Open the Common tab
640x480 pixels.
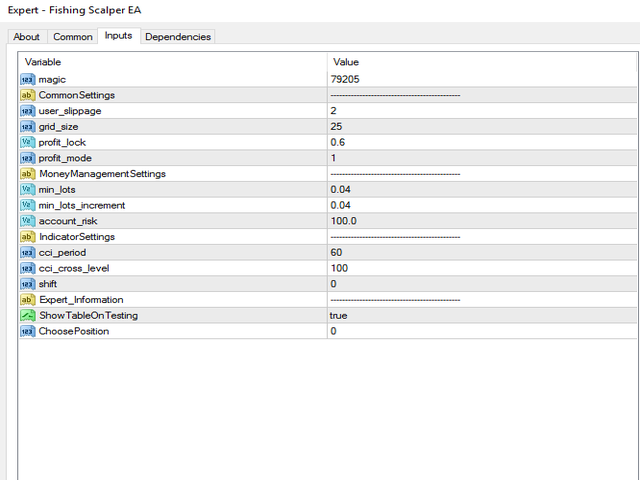pos(73,37)
